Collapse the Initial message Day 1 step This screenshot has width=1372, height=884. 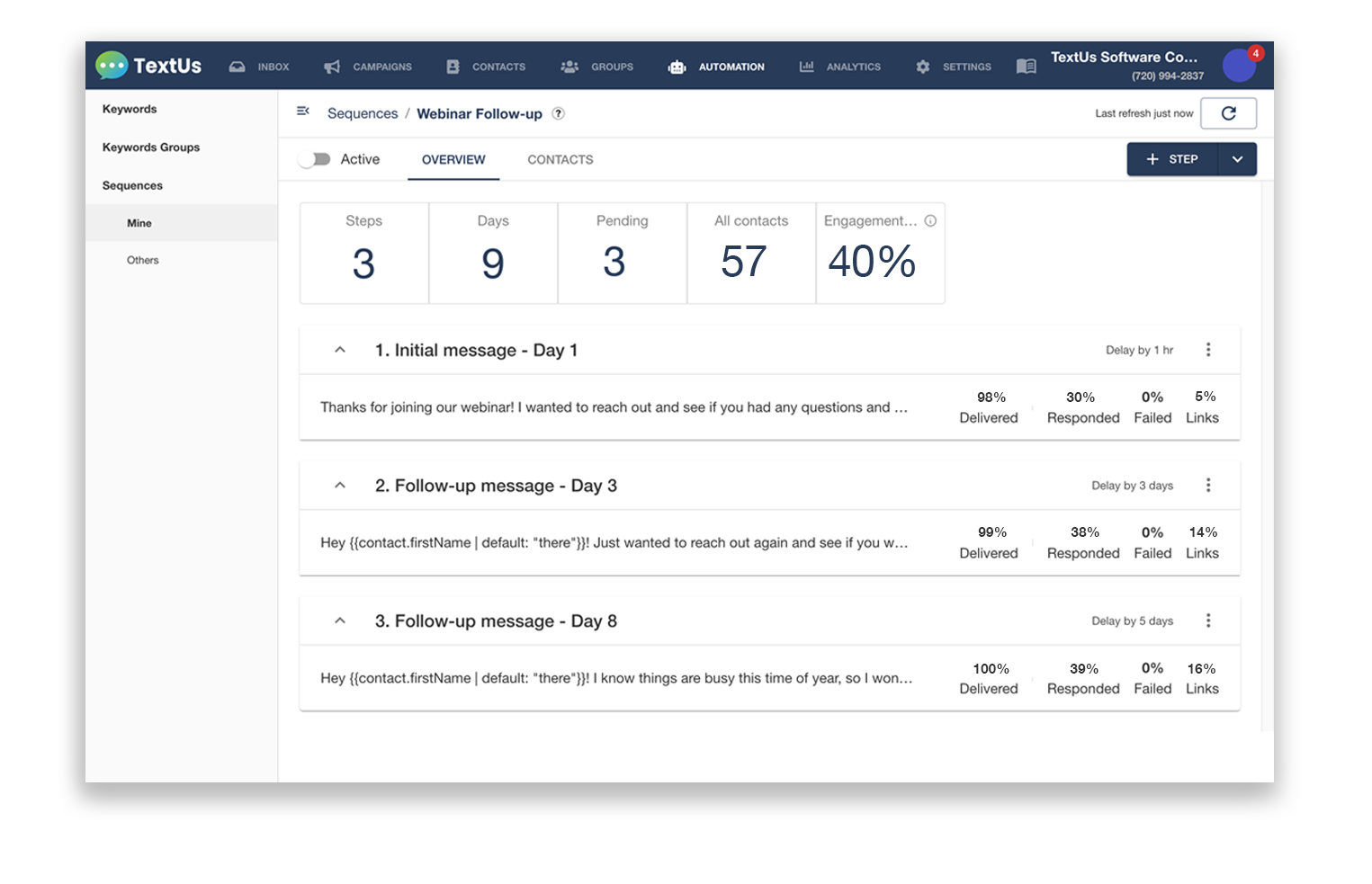[x=340, y=350]
